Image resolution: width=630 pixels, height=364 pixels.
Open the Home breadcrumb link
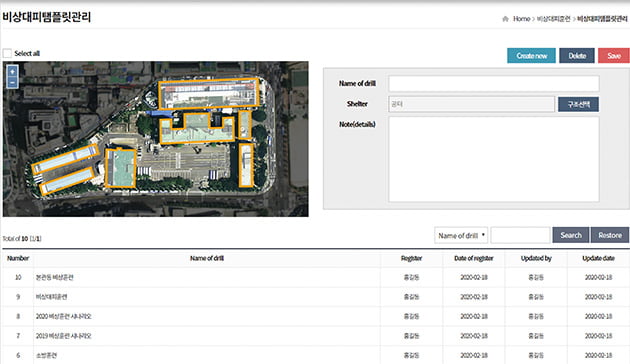(x=522, y=19)
